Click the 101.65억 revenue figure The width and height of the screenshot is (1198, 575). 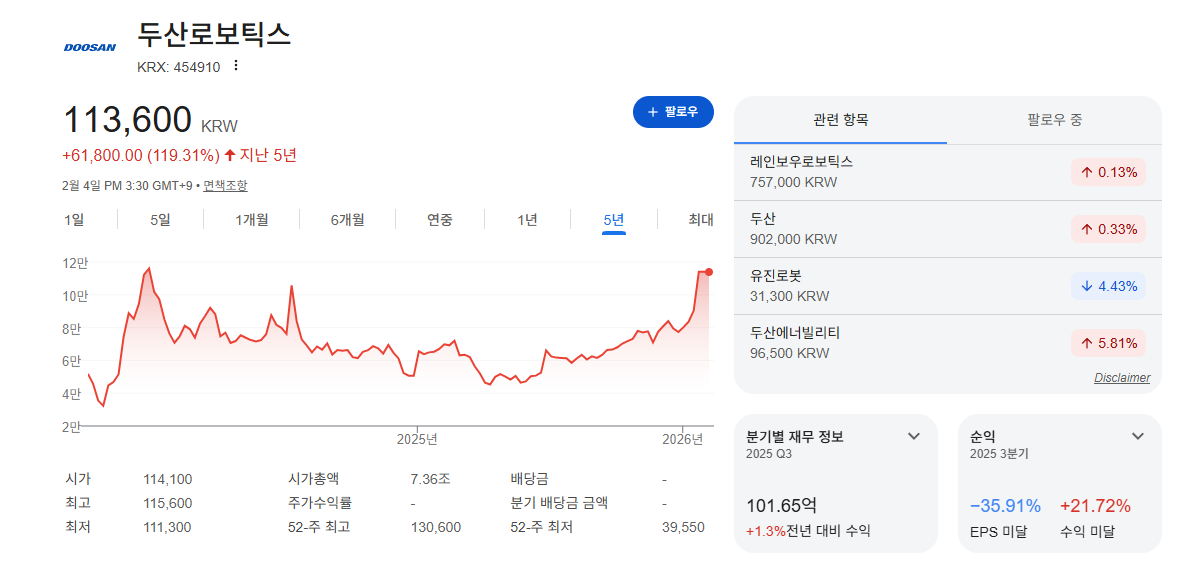tap(780, 506)
